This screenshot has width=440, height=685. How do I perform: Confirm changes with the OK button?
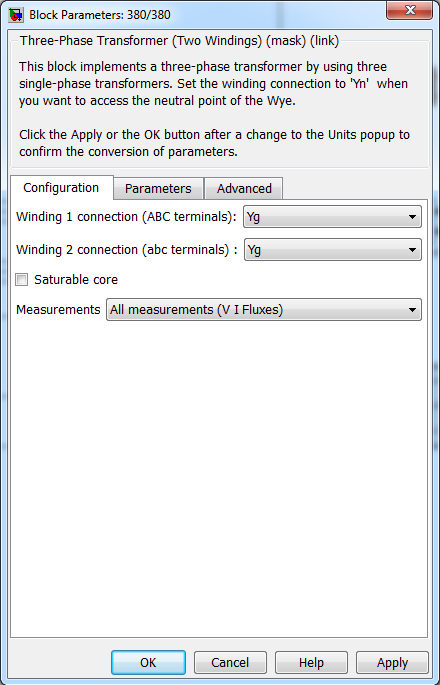[148, 663]
